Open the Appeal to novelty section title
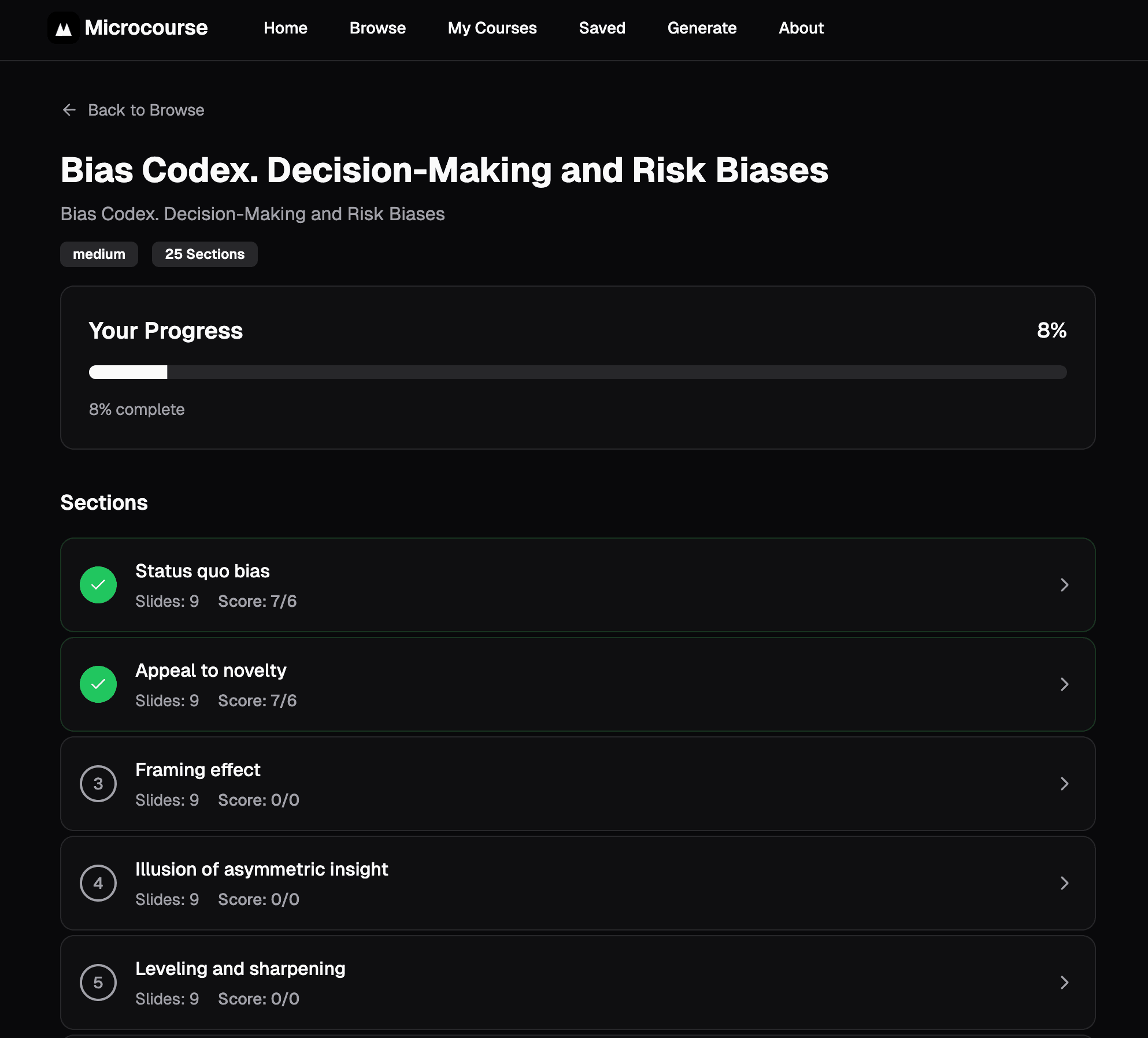 pos(211,670)
